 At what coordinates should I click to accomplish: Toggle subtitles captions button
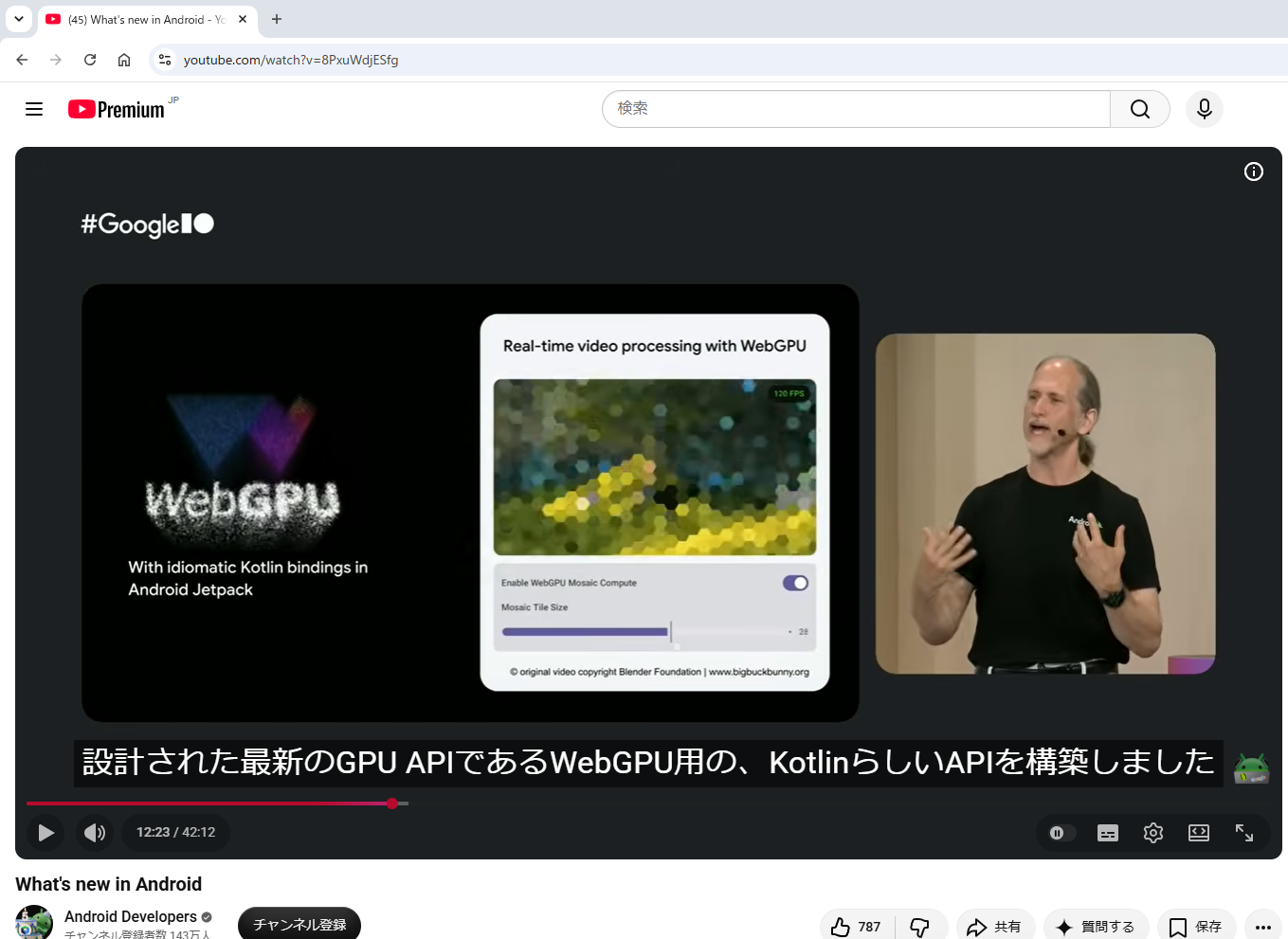pos(1108,833)
